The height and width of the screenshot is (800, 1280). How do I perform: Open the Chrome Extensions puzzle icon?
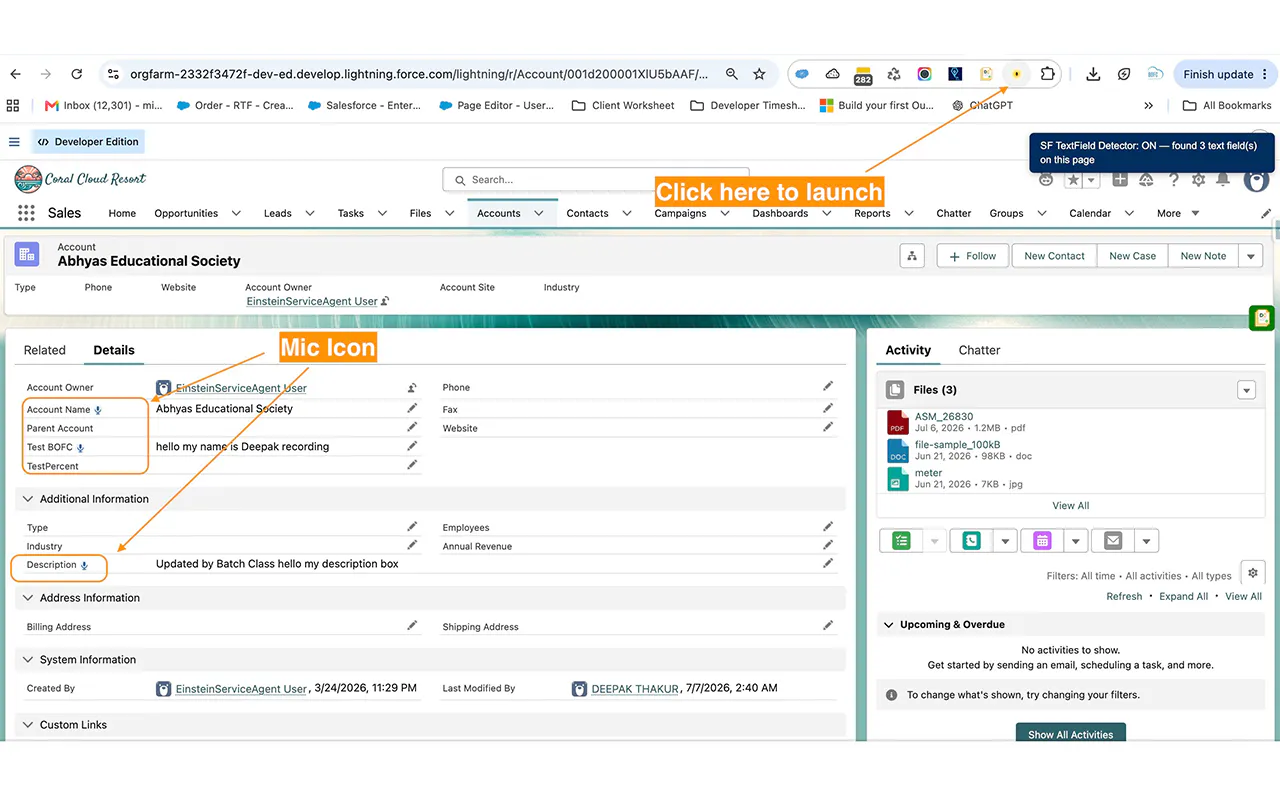1047,74
